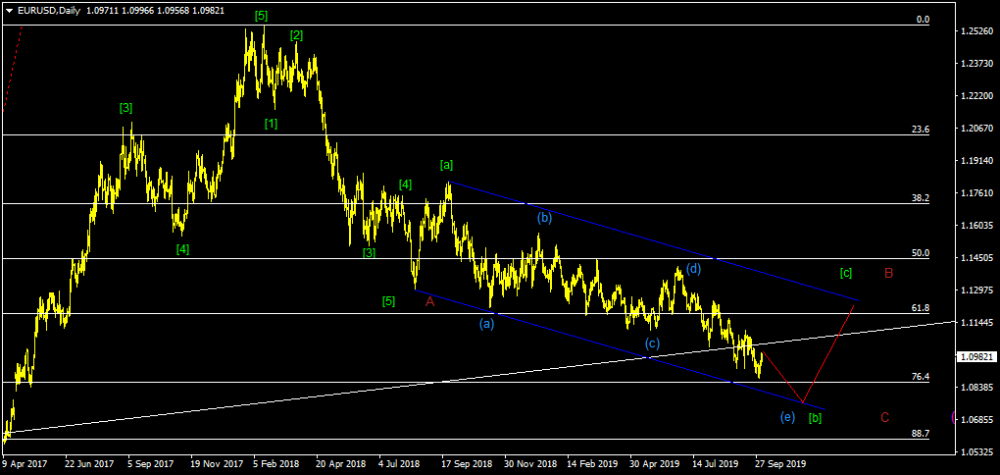This screenshot has width=1000, height=475.
Task: Click the current price tag 1.09821
Action: 976,357
